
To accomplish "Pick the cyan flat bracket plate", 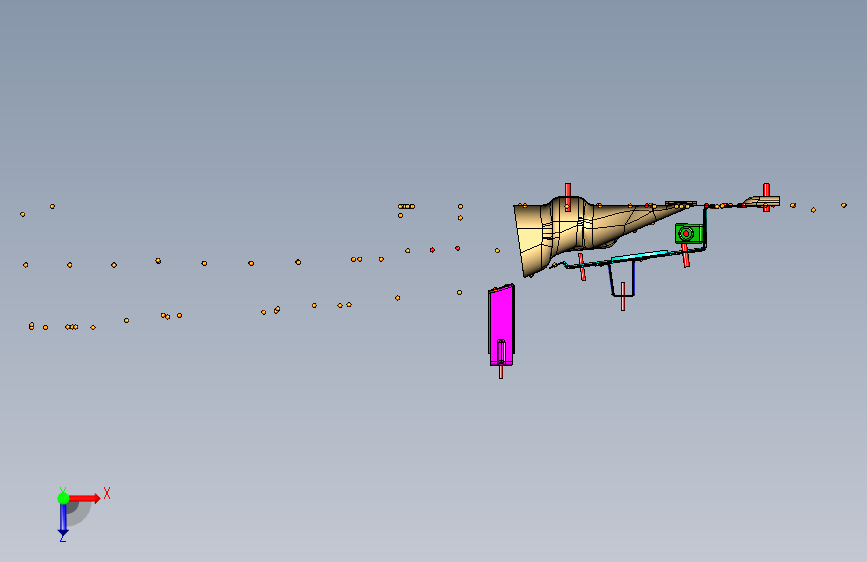I will (x=640, y=256).
